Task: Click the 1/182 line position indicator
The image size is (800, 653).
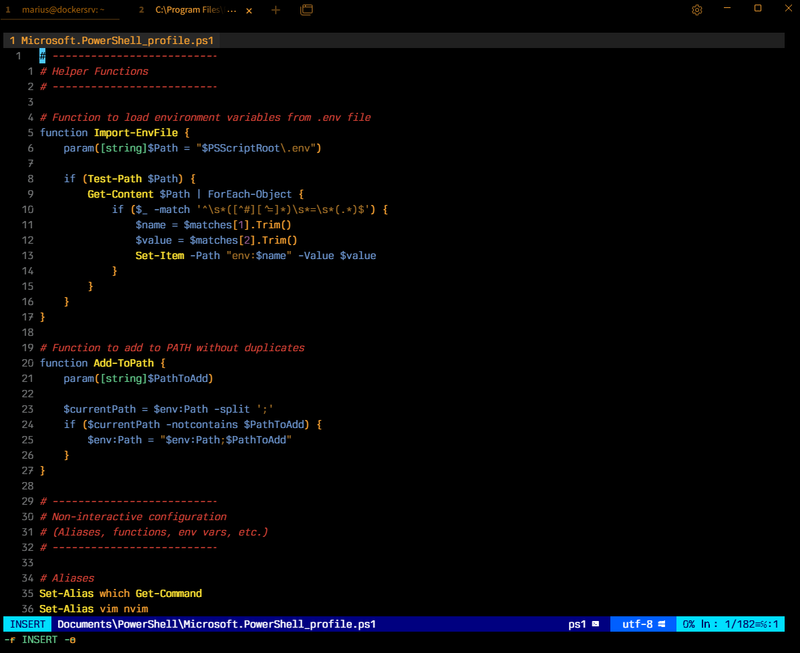Action: click(738, 623)
